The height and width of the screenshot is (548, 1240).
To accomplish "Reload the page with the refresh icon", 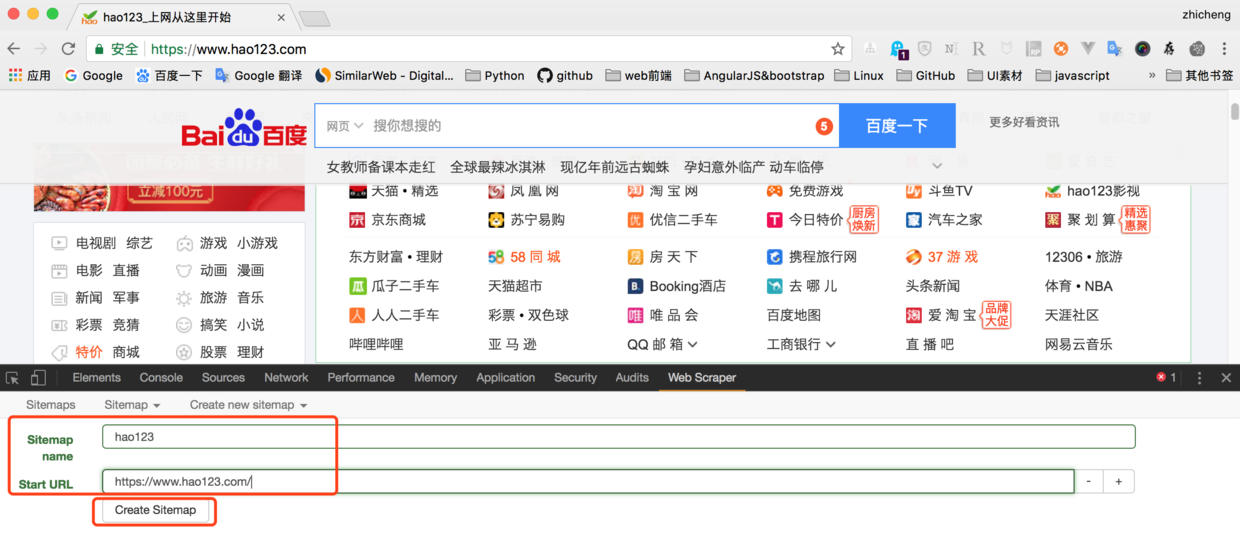I will (68, 49).
